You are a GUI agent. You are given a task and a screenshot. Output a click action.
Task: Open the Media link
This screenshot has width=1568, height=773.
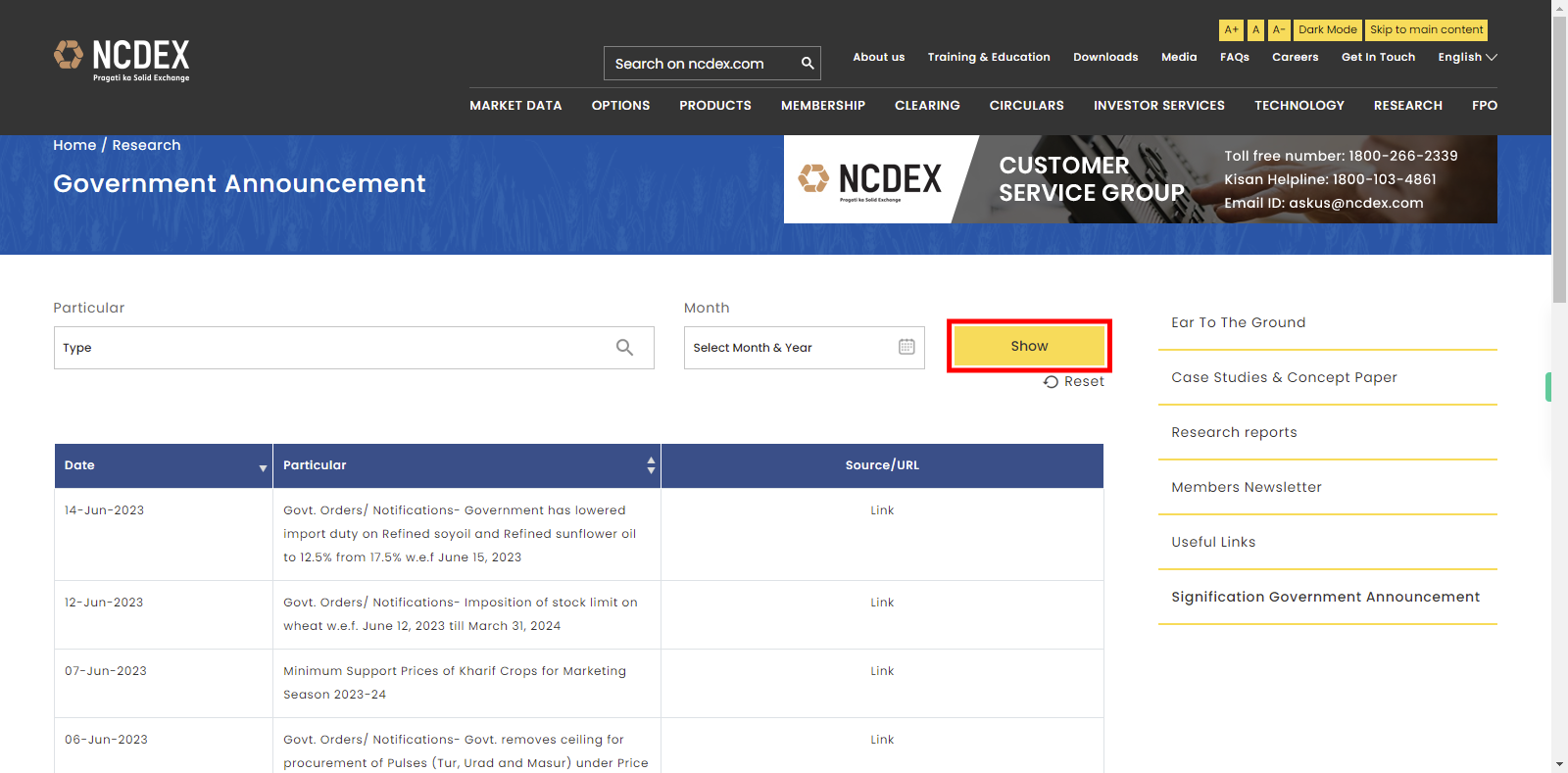tap(1179, 57)
